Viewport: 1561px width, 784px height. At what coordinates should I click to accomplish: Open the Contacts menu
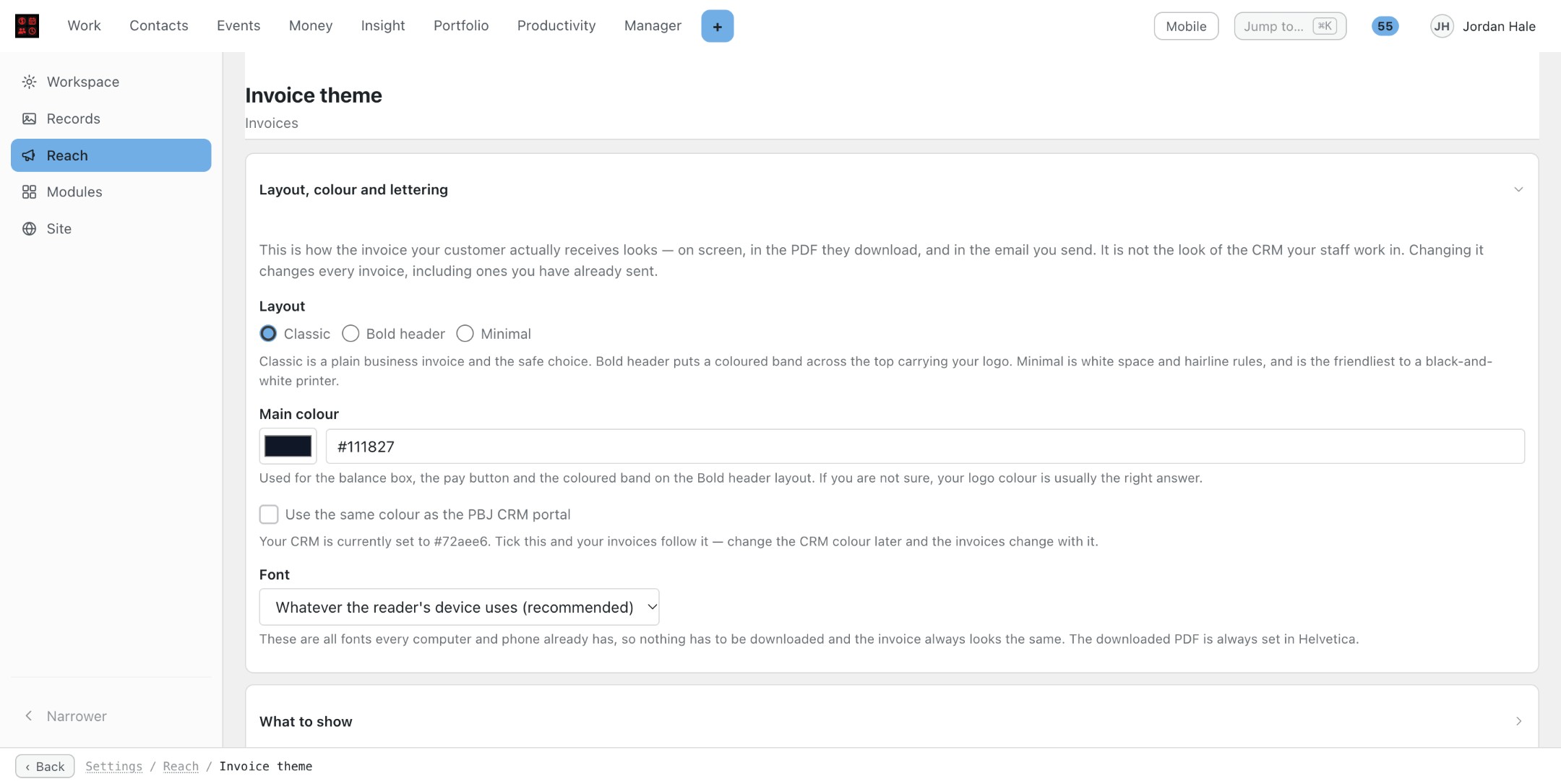point(159,26)
